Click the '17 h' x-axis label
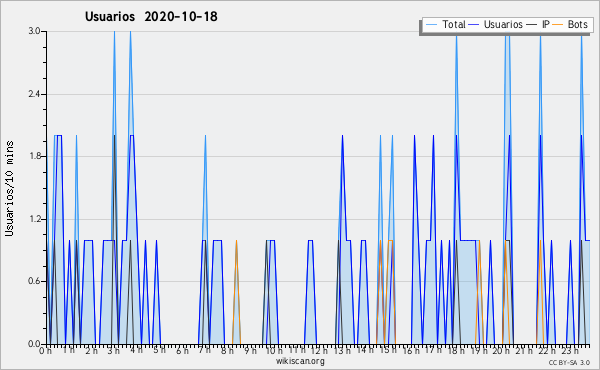 (433, 350)
